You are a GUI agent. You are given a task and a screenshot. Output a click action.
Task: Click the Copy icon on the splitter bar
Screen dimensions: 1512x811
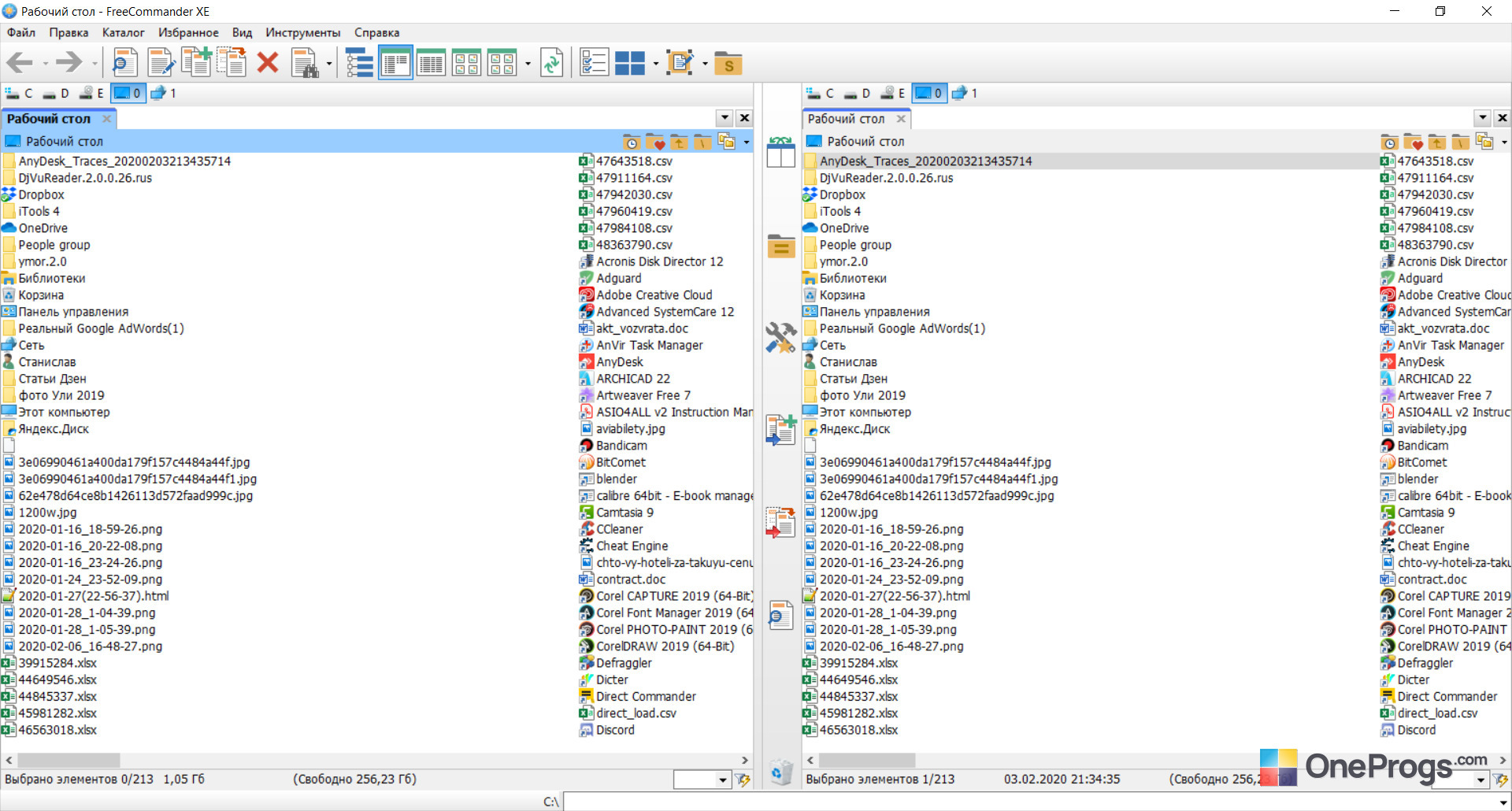780,430
